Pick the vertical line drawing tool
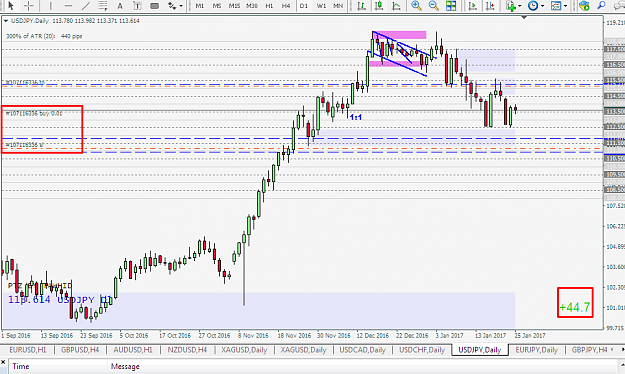 [51, 5]
